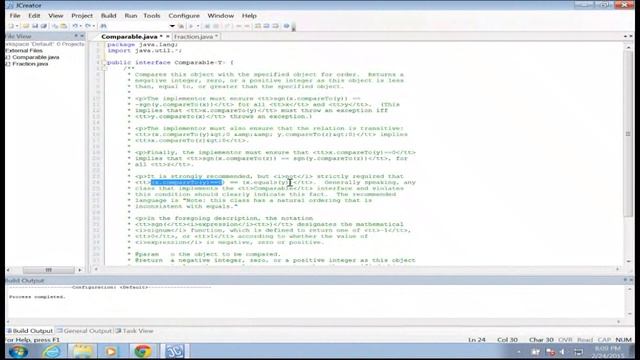This screenshot has height=360, width=640.
Task: Click 'Process completed.' text in Build Output
Action: [37, 297]
